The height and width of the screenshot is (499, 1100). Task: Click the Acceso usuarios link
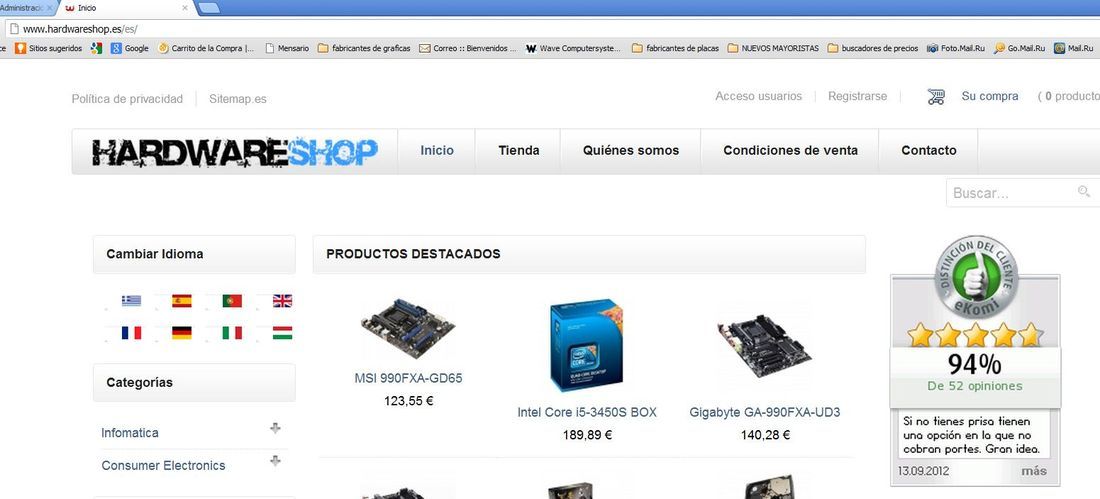(x=758, y=96)
